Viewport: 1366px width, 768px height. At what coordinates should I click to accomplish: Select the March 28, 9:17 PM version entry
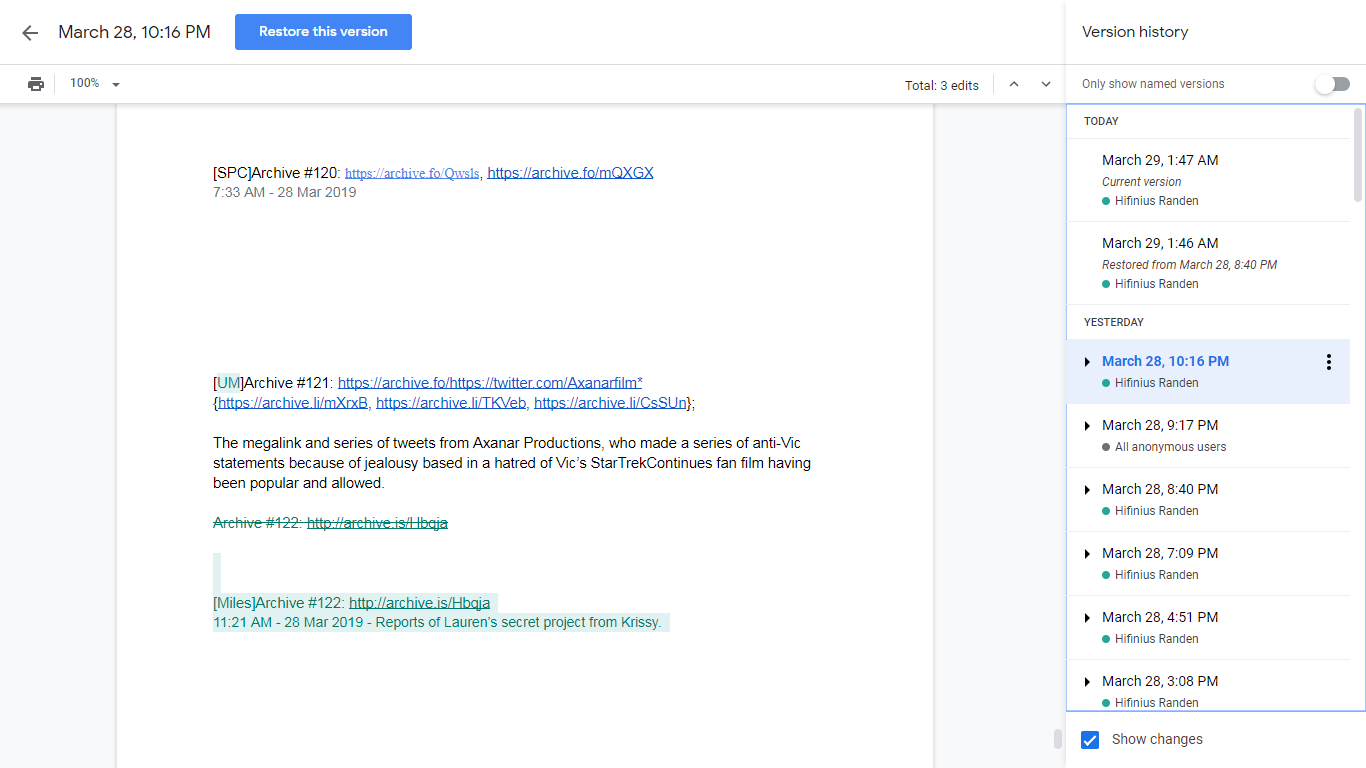pyautogui.click(x=1208, y=436)
